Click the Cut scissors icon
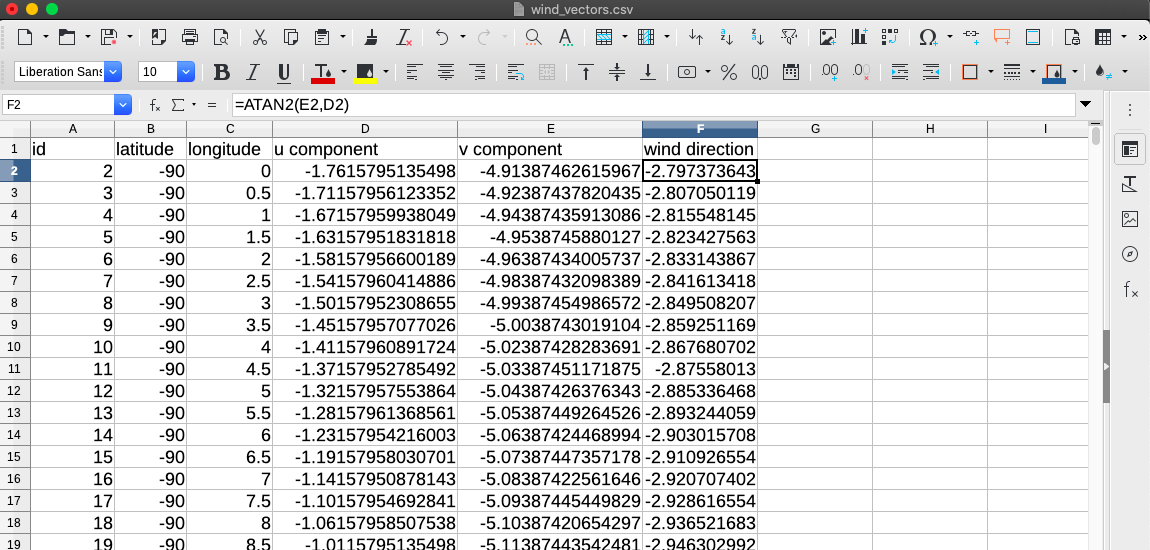Viewport: 1150px width, 550px height. tap(259, 38)
